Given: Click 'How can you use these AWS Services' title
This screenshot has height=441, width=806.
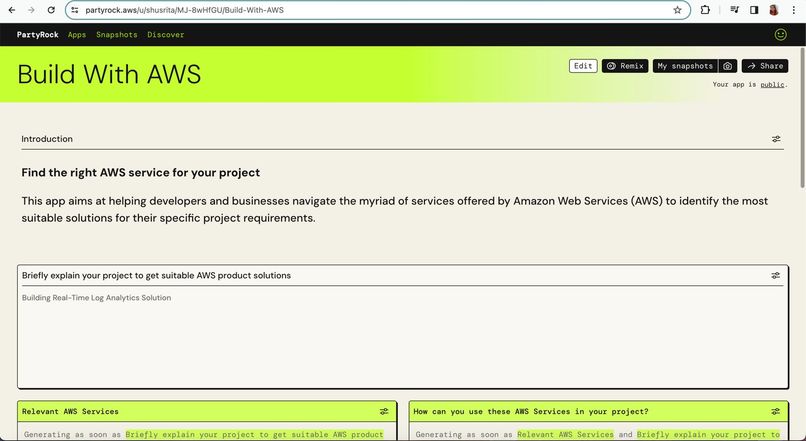Looking at the screenshot, I should [x=531, y=411].
